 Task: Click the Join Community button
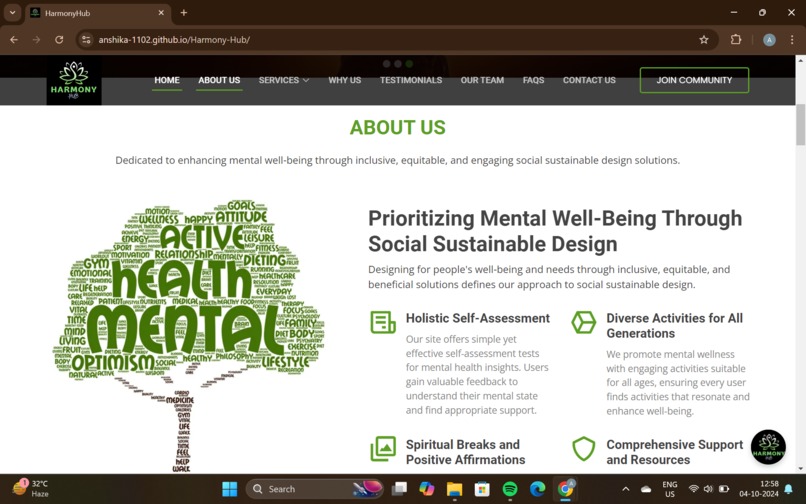point(694,80)
